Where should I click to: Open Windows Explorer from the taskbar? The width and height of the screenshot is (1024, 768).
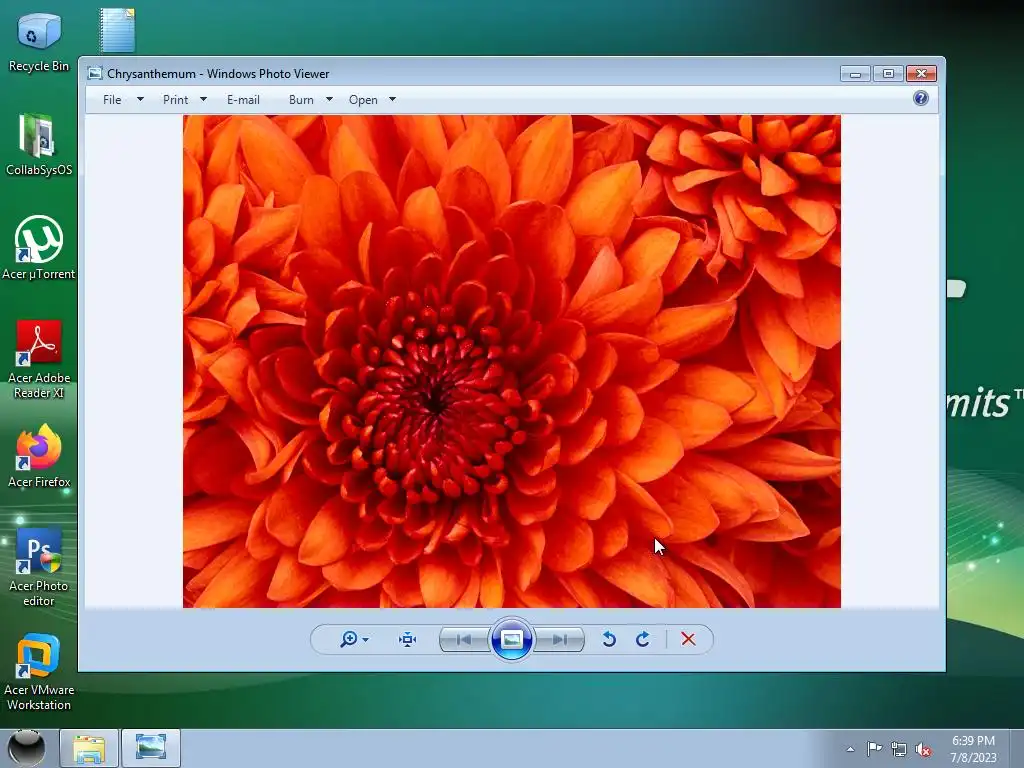89,748
